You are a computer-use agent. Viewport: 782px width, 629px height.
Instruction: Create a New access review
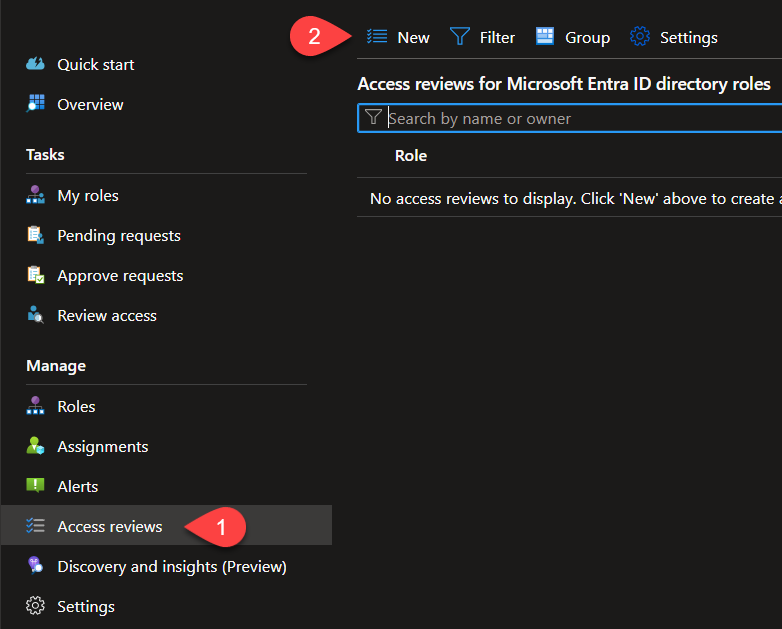(x=413, y=37)
